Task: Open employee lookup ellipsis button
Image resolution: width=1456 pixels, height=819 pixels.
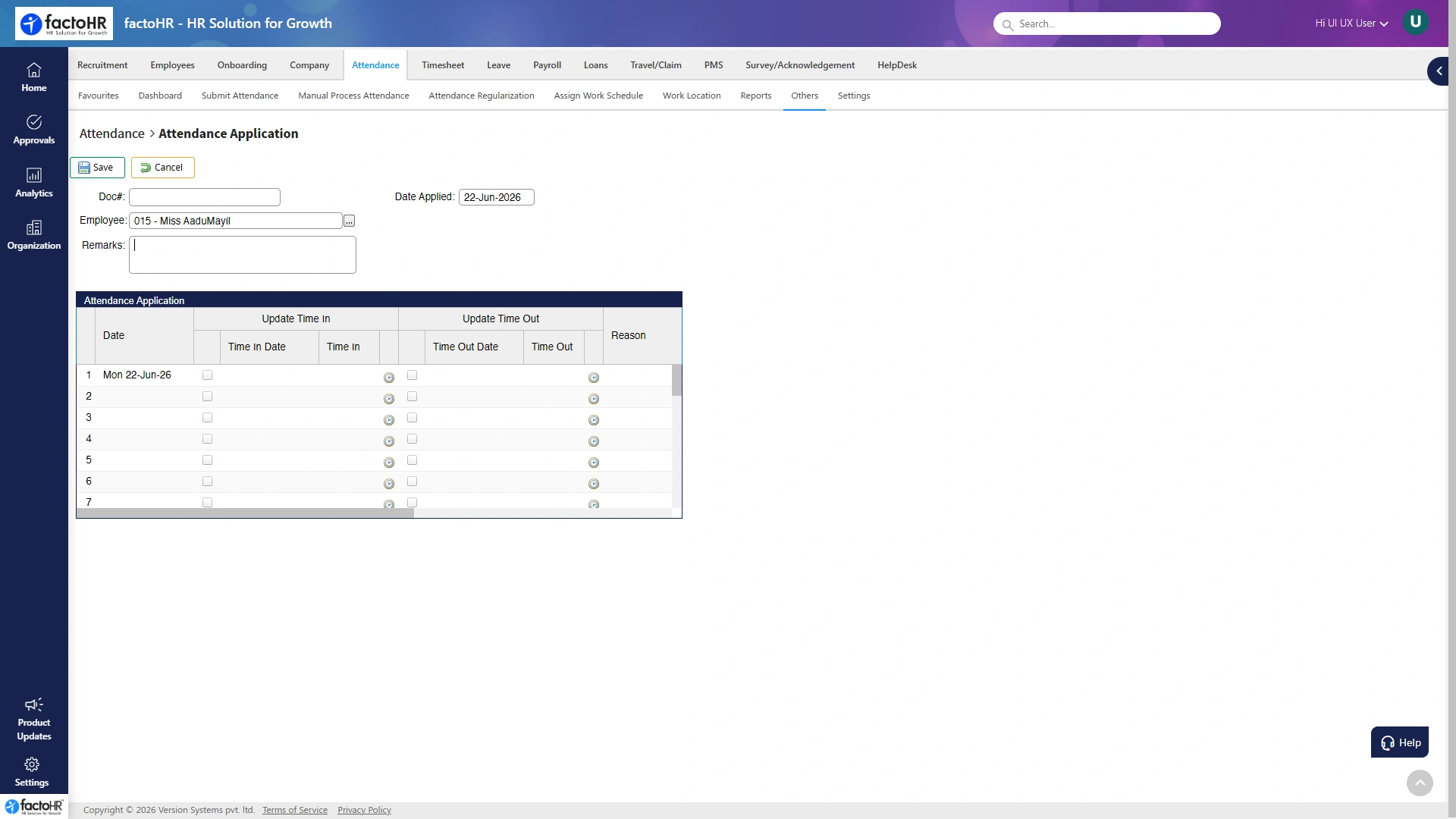Action: [349, 221]
